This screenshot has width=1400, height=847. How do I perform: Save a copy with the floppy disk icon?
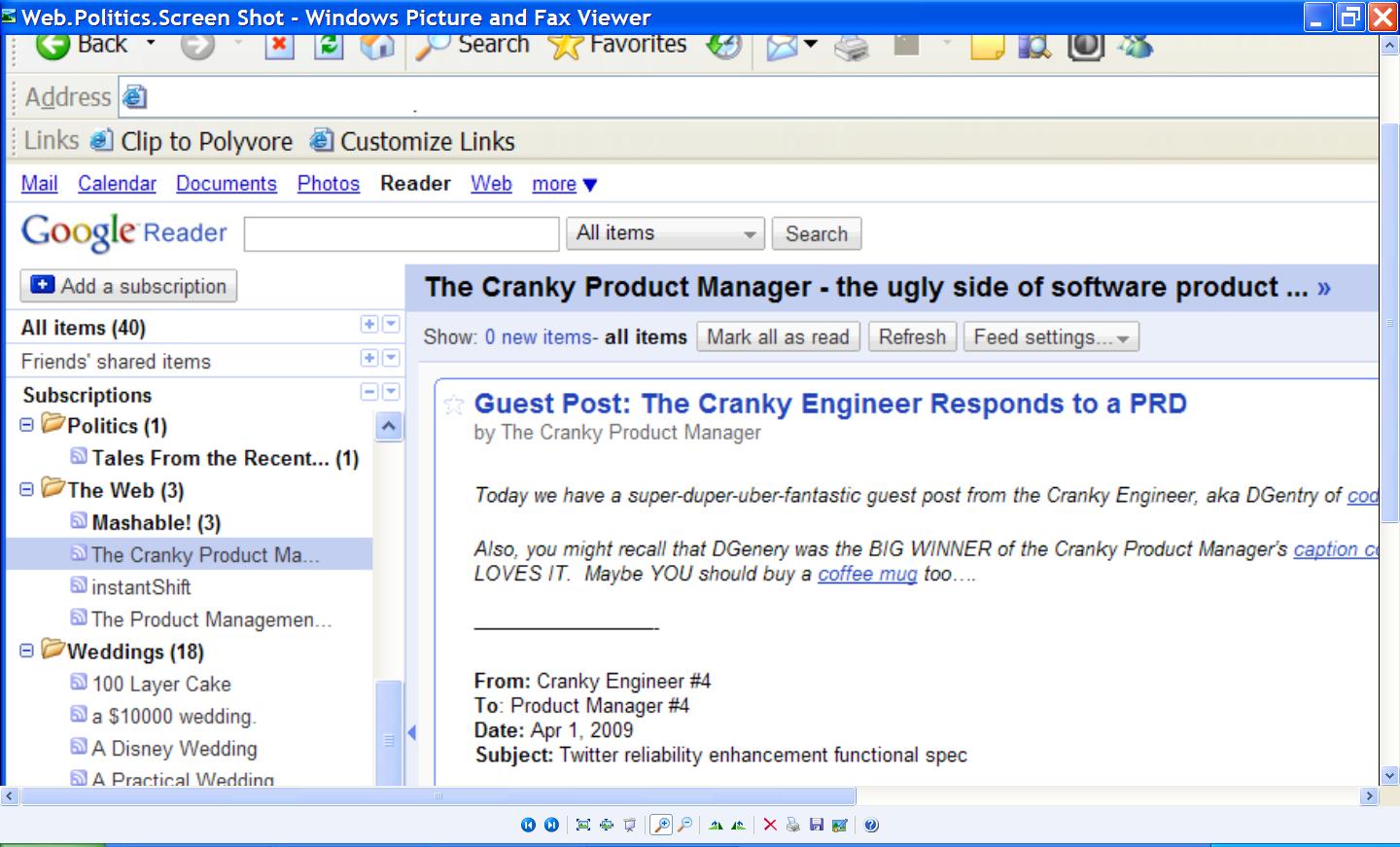(x=817, y=825)
